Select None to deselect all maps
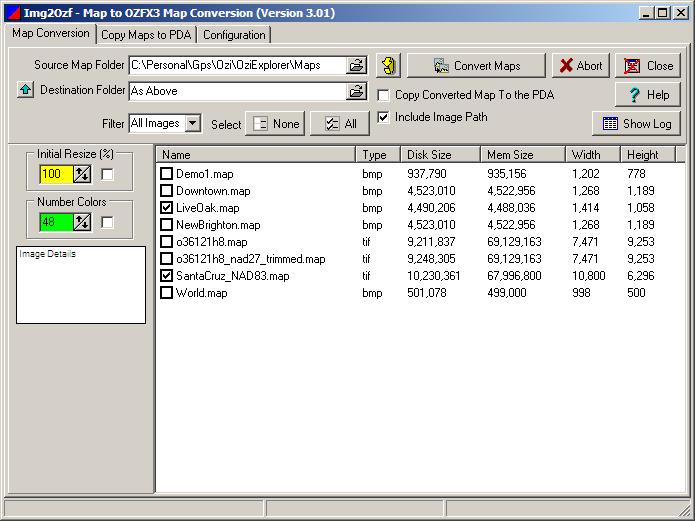This screenshot has height=521, width=695. click(x=275, y=124)
